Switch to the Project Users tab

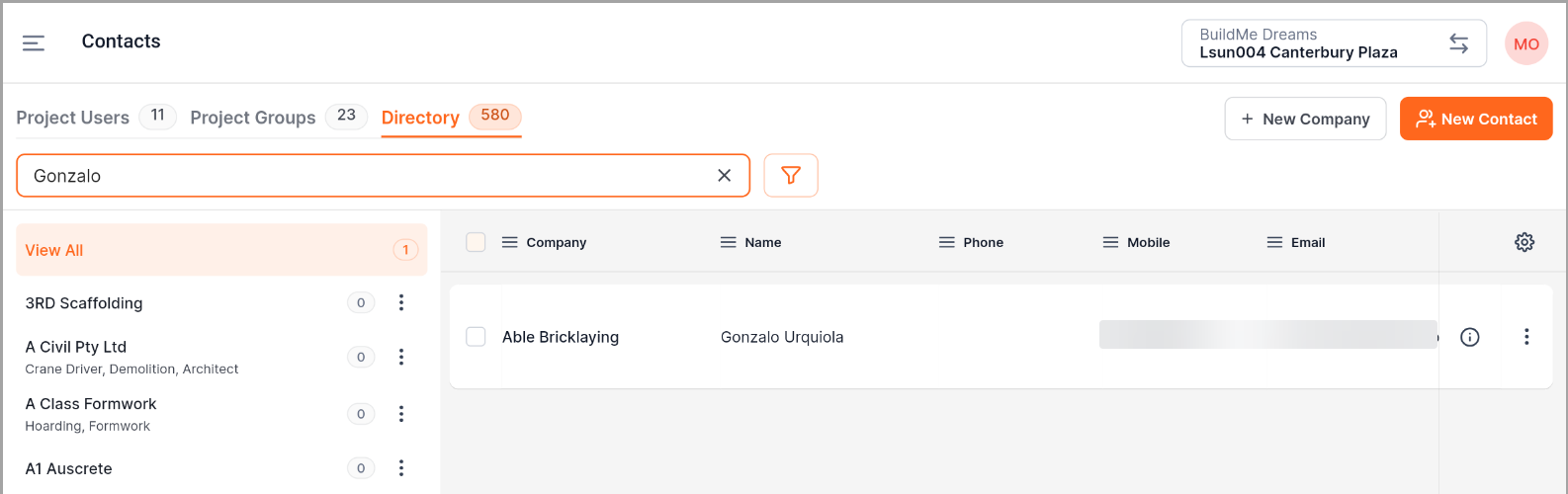point(73,118)
